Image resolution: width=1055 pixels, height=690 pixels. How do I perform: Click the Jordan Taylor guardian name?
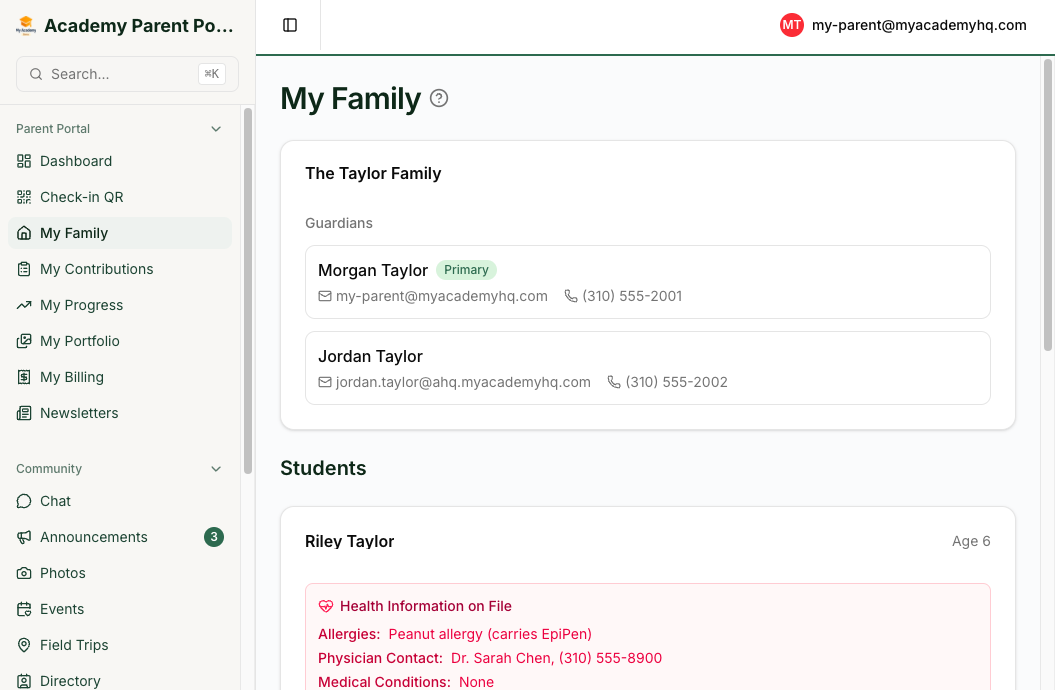coord(370,356)
